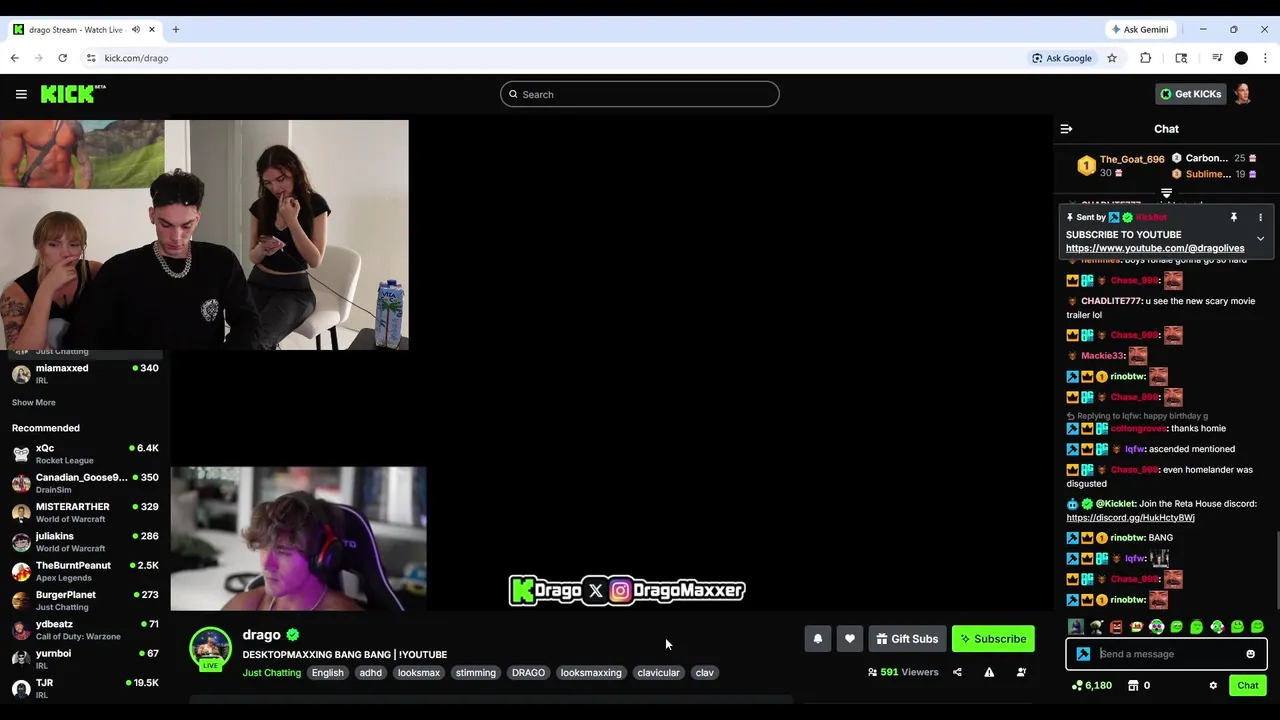Subscribe to drago's channel
This screenshot has width=1280, height=720.
993,639
